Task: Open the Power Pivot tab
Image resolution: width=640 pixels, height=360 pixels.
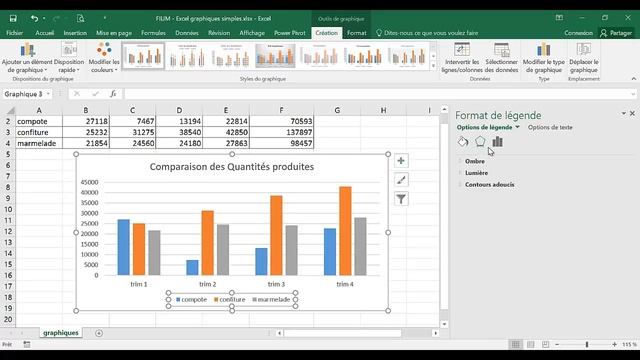Action: (290, 33)
